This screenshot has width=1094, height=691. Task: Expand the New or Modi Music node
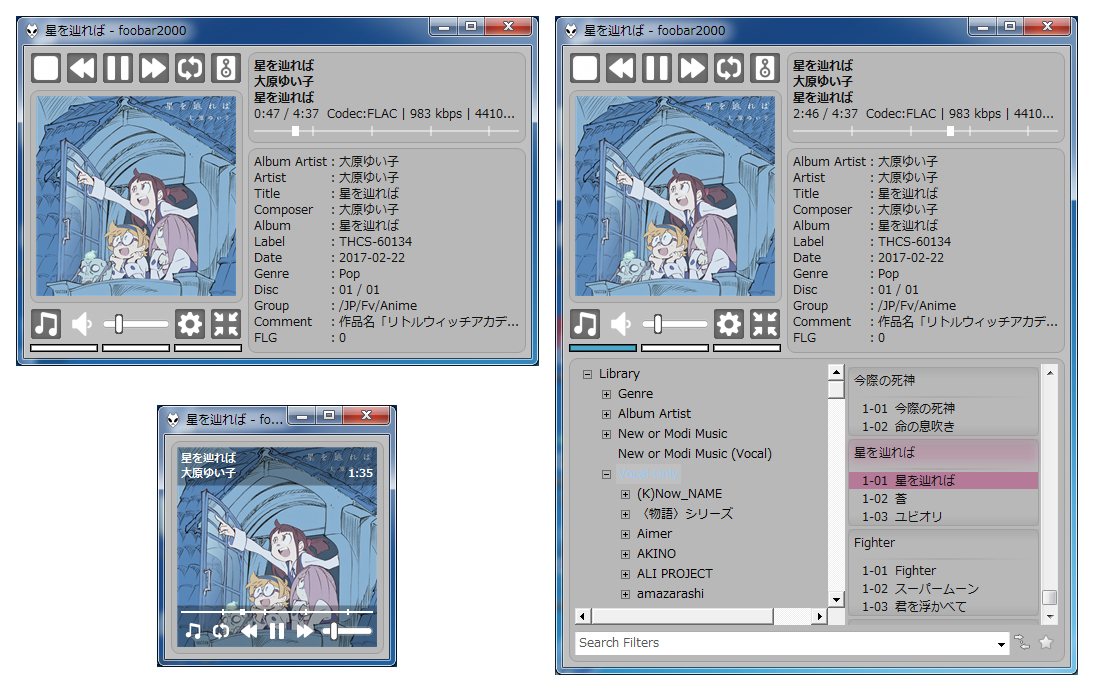click(606, 434)
